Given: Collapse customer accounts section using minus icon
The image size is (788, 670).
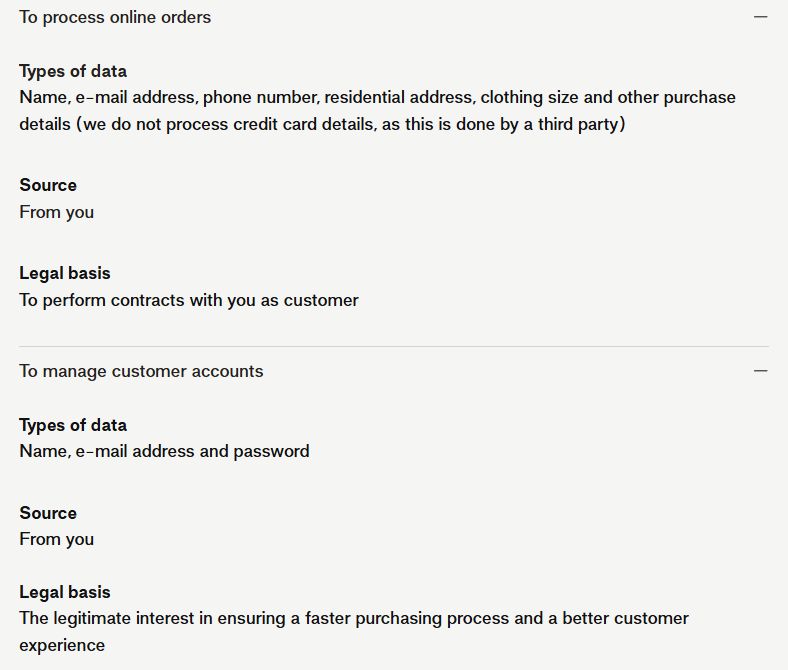Looking at the screenshot, I should 761,371.
